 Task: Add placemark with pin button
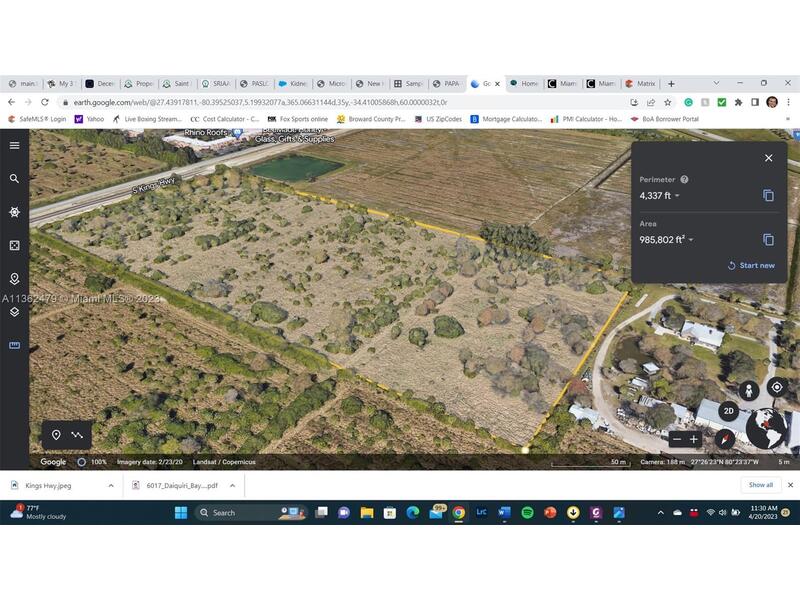click(56, 435)
